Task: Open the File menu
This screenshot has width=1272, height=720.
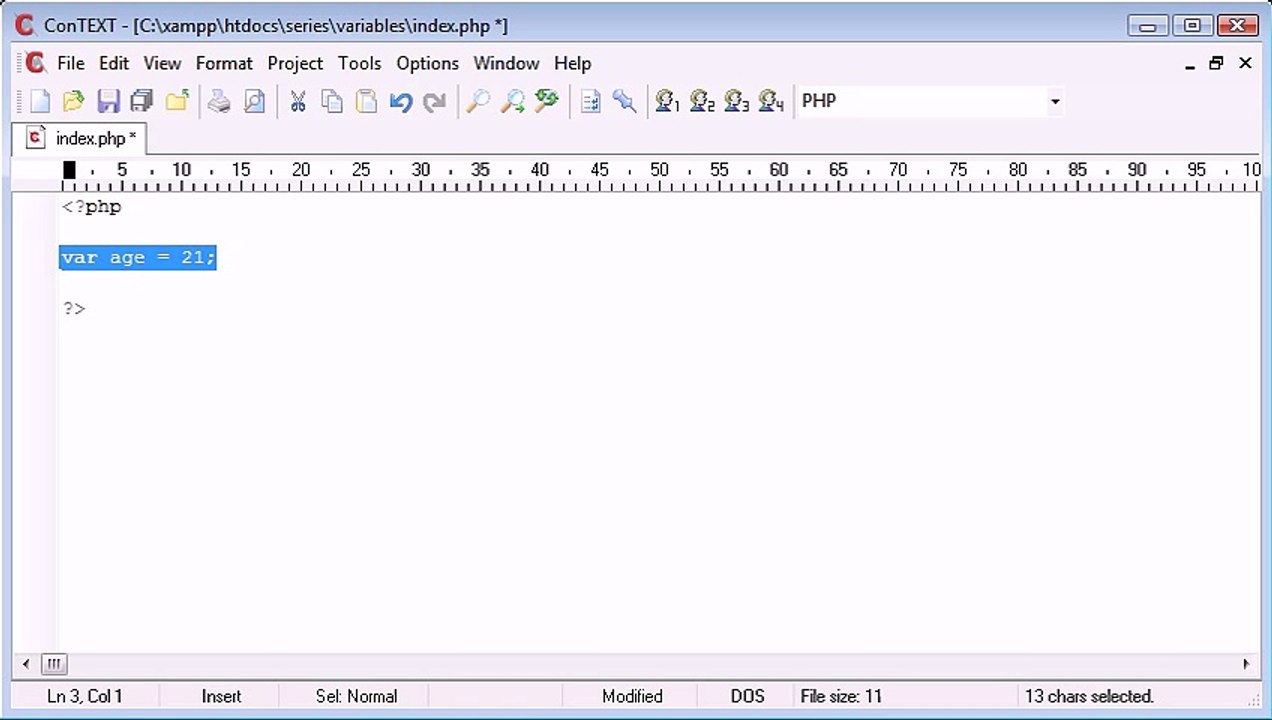Action: coord(71,63)
